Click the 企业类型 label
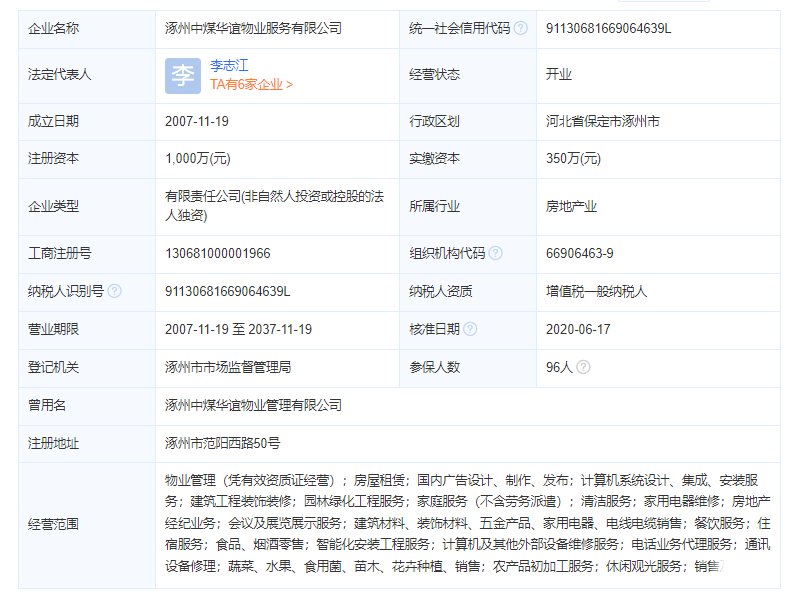This screenshot has height=600, width=800. pos(54,206)
